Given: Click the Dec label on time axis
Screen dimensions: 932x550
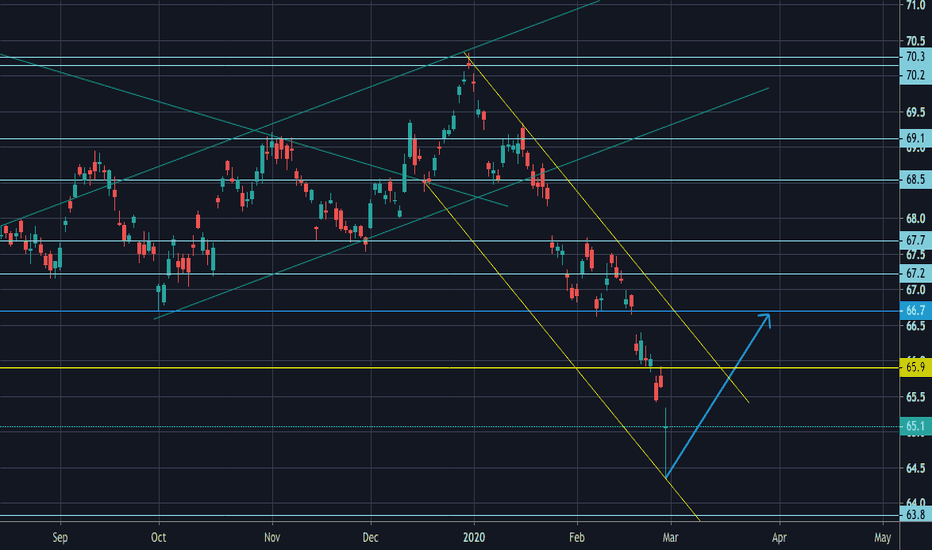Looking at the screenshot, I should tap(370, 538).
